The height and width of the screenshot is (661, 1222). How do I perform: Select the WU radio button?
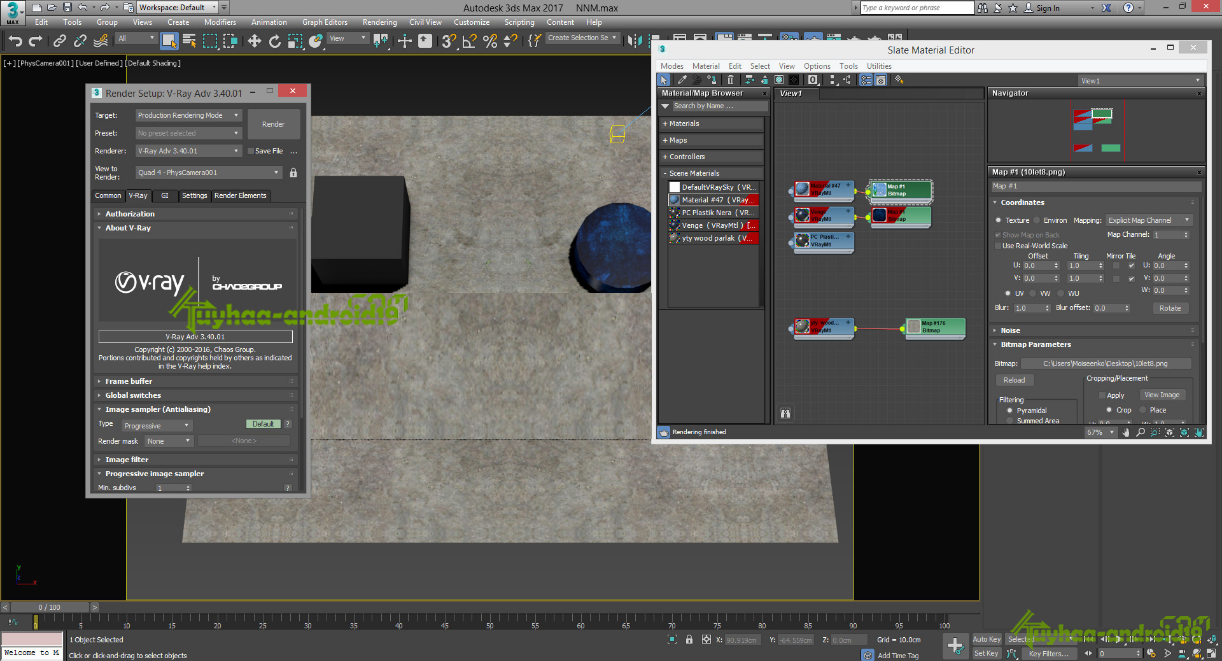pyautogui.click(x=1061, y=293)
